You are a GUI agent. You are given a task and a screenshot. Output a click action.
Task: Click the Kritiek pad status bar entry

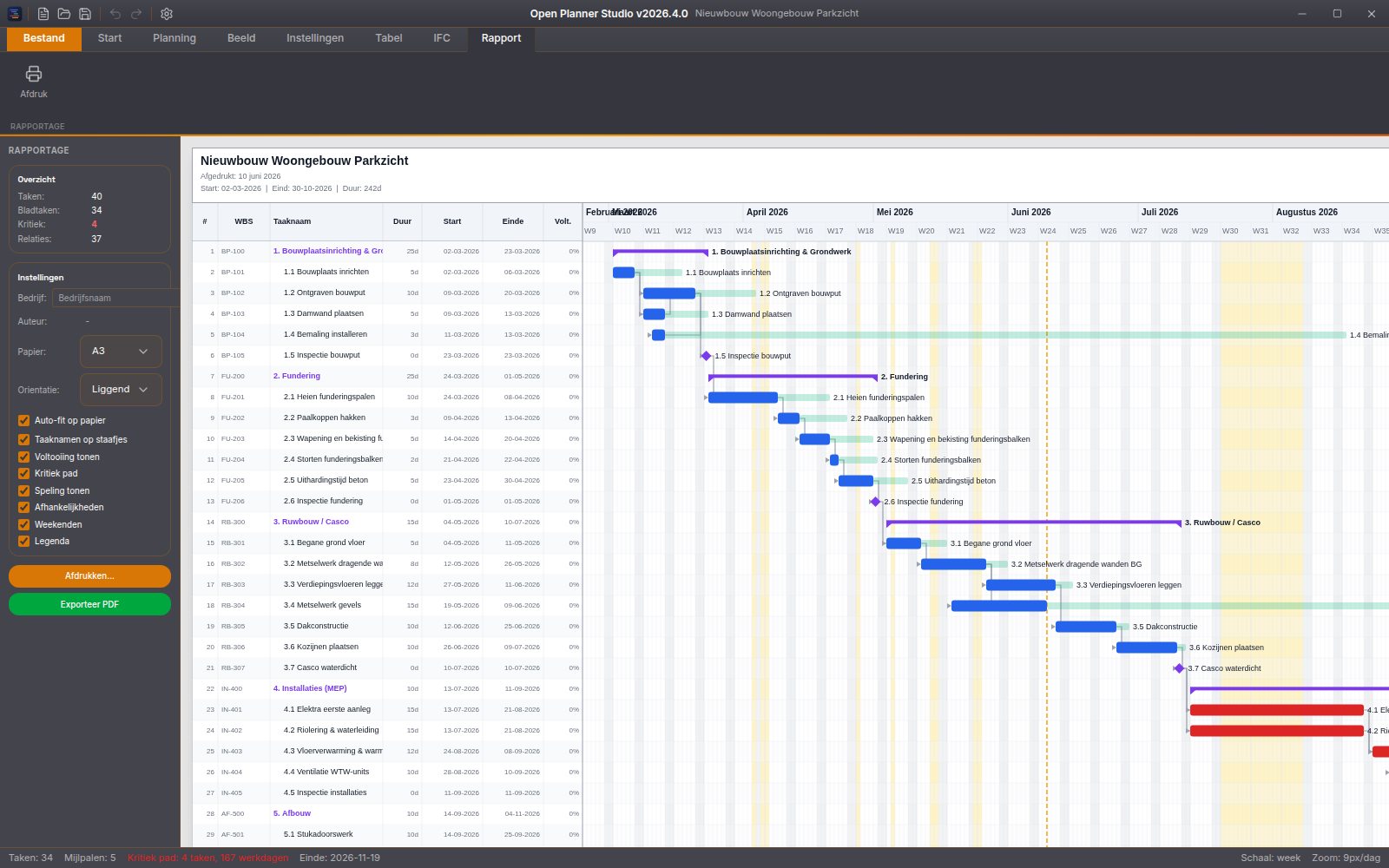[x=207, y=858]
